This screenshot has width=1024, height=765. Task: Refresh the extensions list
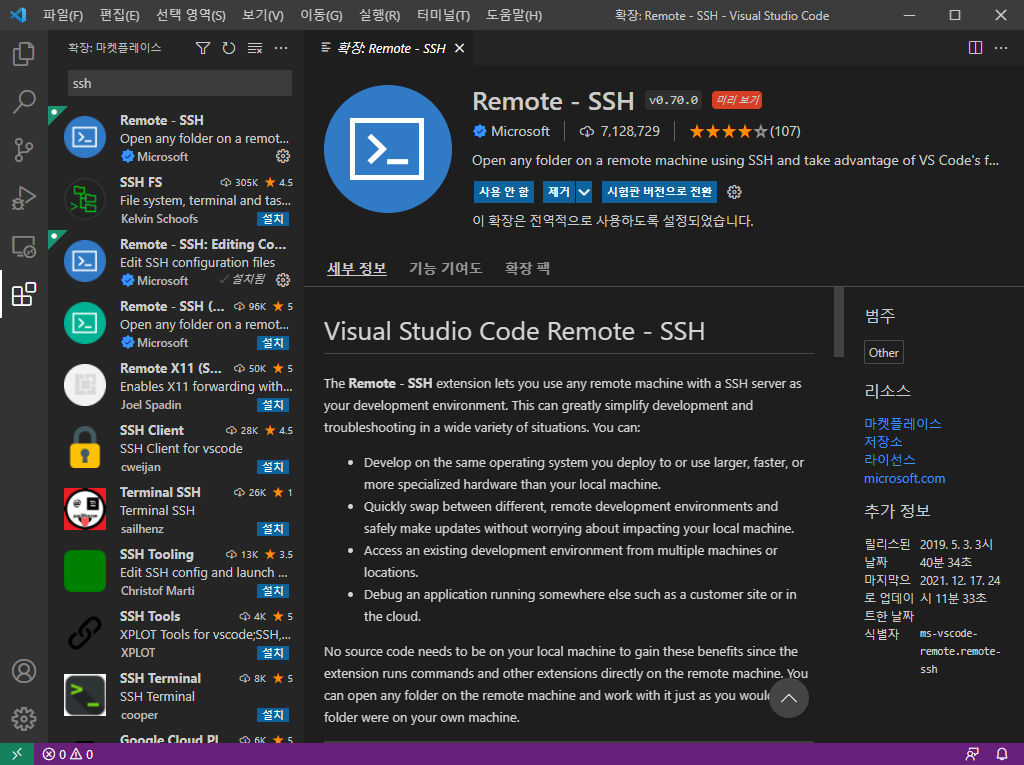point(229,48)
